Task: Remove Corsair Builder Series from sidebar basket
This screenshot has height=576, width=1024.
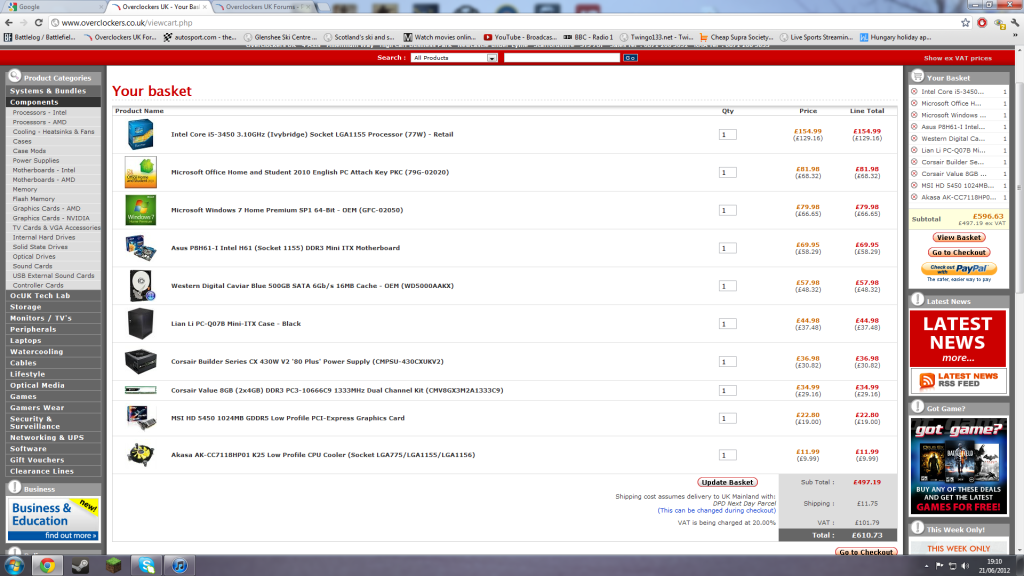Action: click(914, 163)
